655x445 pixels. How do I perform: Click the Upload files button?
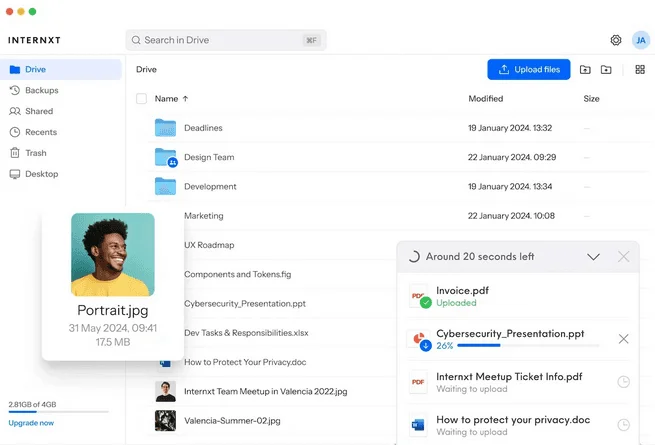[529, 69]
